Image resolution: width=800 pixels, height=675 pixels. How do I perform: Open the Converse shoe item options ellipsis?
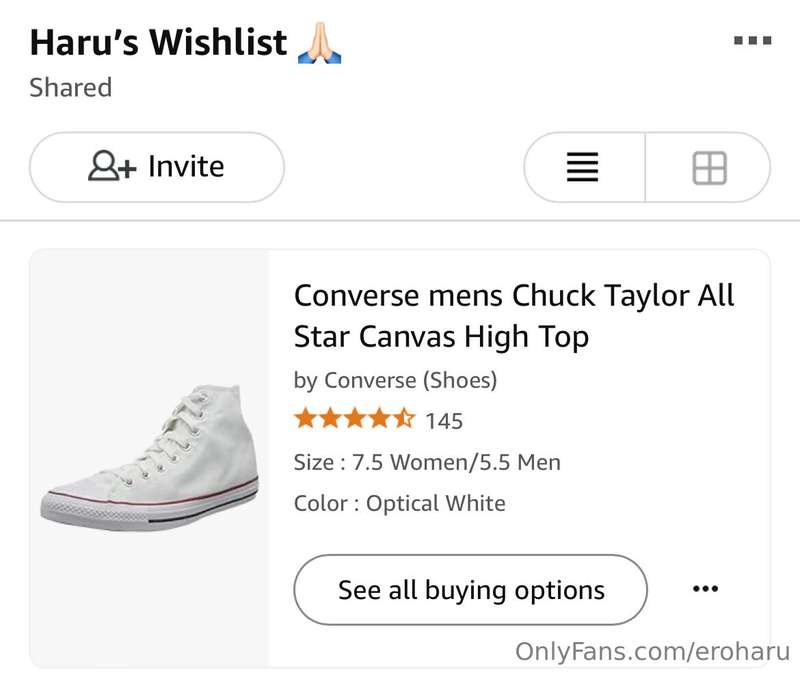tap(705, 589)
